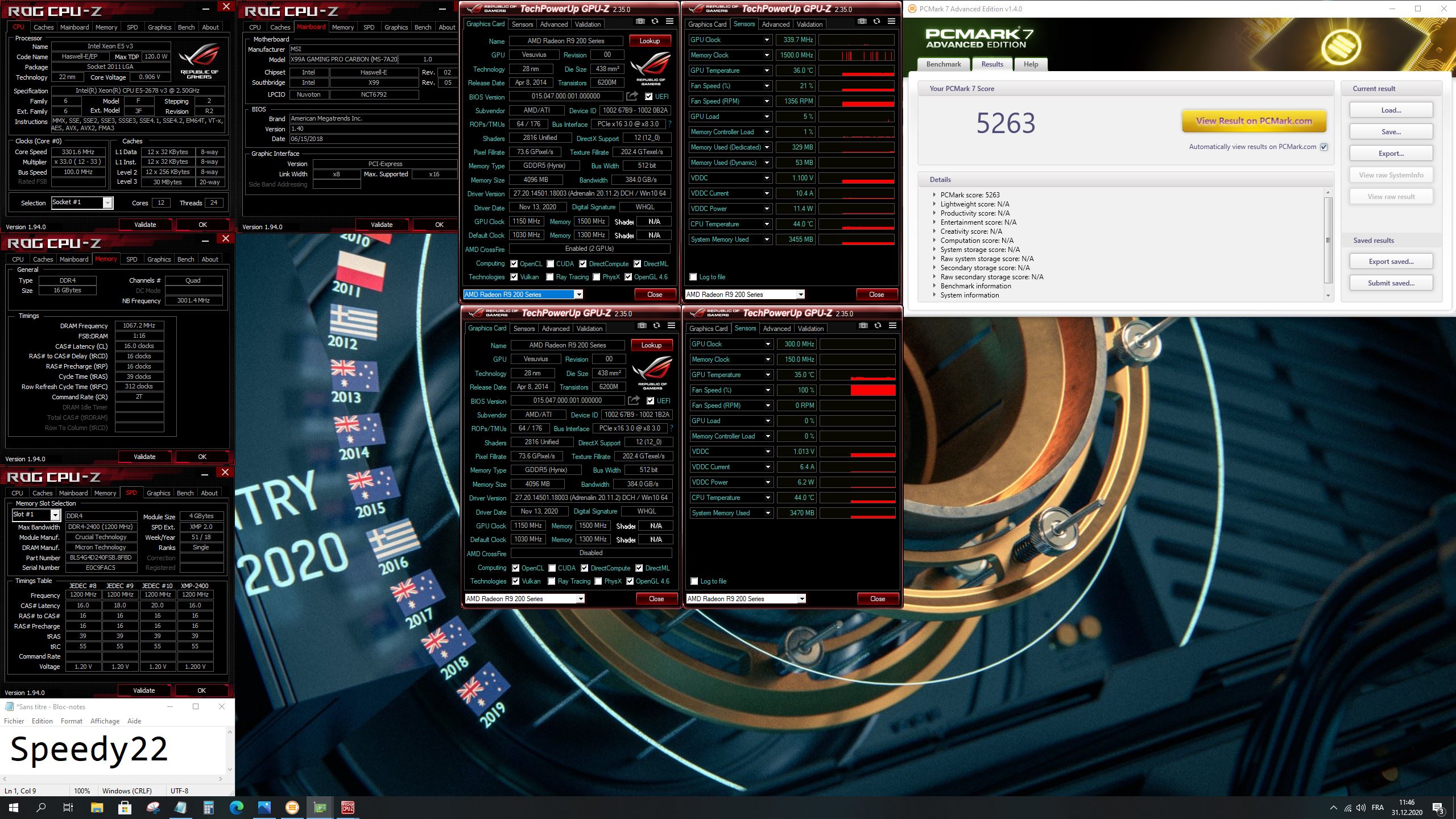This screenshot has height=819, width=1456.
Task: Click camera icon in bottom-right GPU-Z Sensors window
Action: click(x=863, y=326)
